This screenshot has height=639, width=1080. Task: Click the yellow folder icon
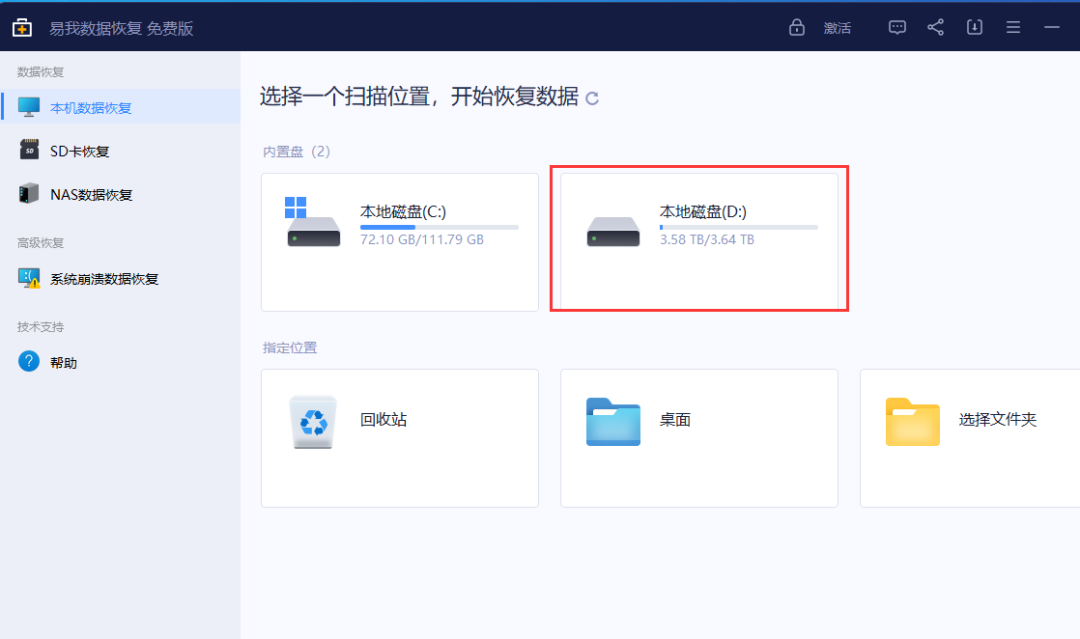coord(913,421)
